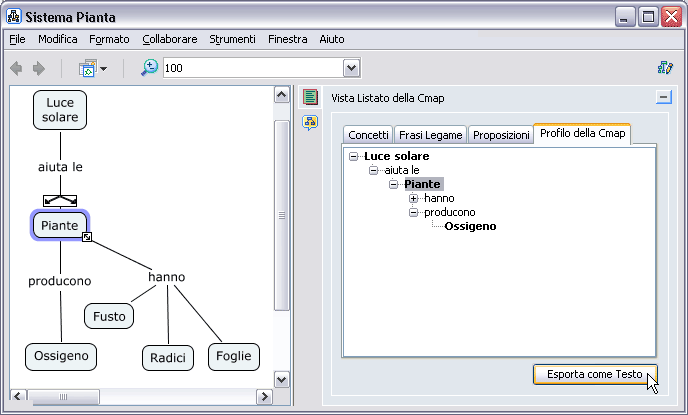Select the Foglie concept node on the map

point(234,356)
